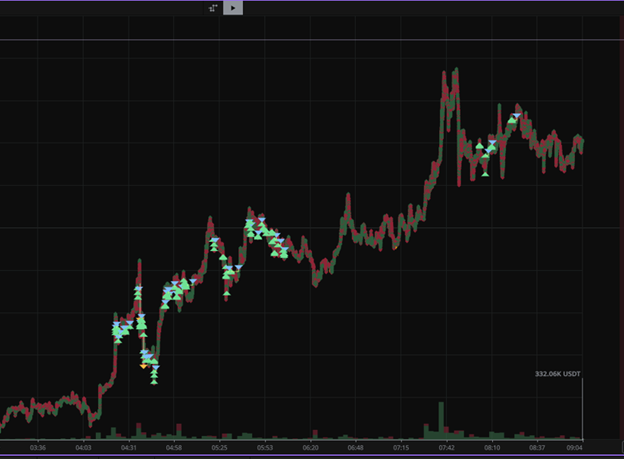The width and height of the screenshot is (624, 459).
Task: Click the tallest volume bar near 07:42
Action: pyautogui.click(x=441, y=420)
